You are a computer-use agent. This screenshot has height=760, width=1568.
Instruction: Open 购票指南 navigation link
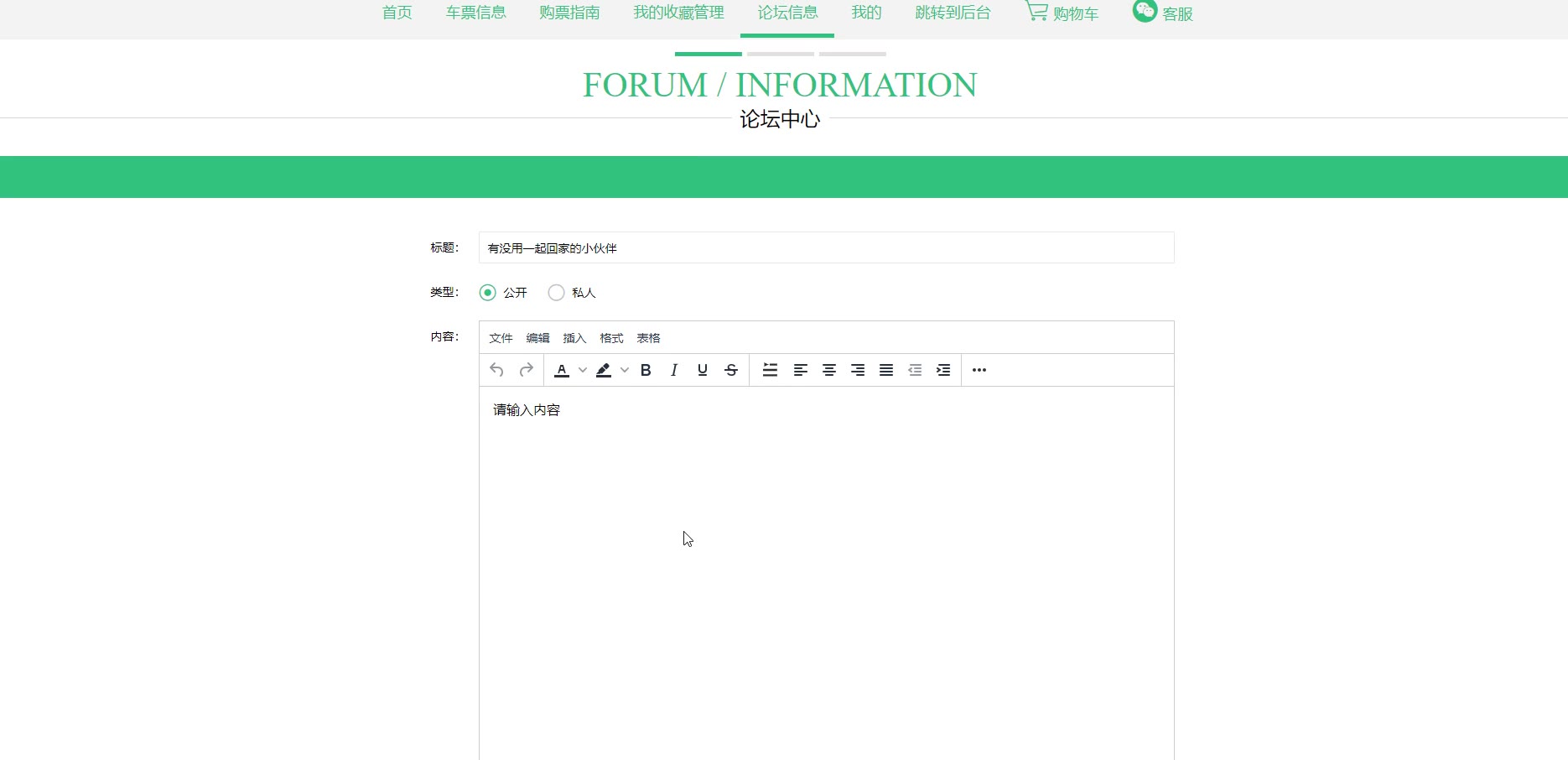point(569,13)
